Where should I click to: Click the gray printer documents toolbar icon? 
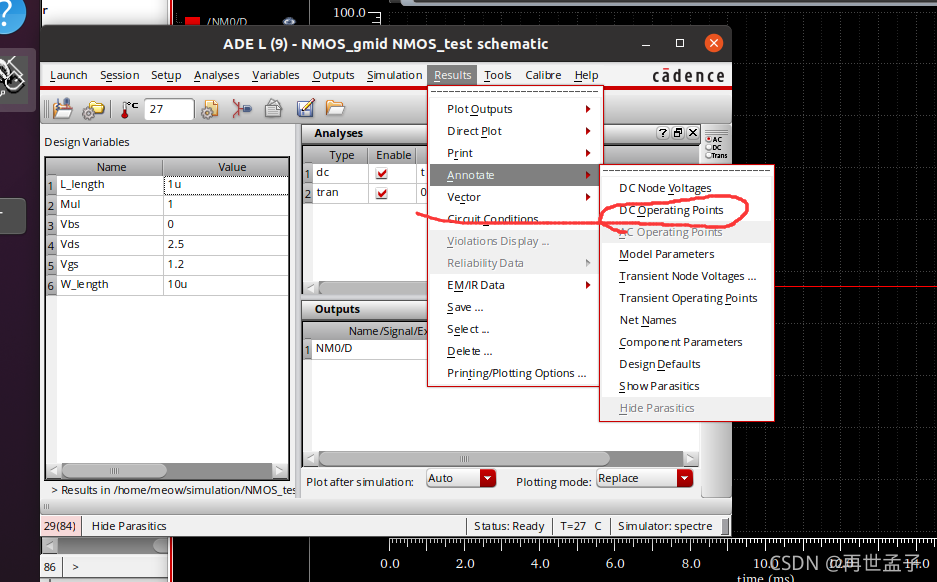274,109
